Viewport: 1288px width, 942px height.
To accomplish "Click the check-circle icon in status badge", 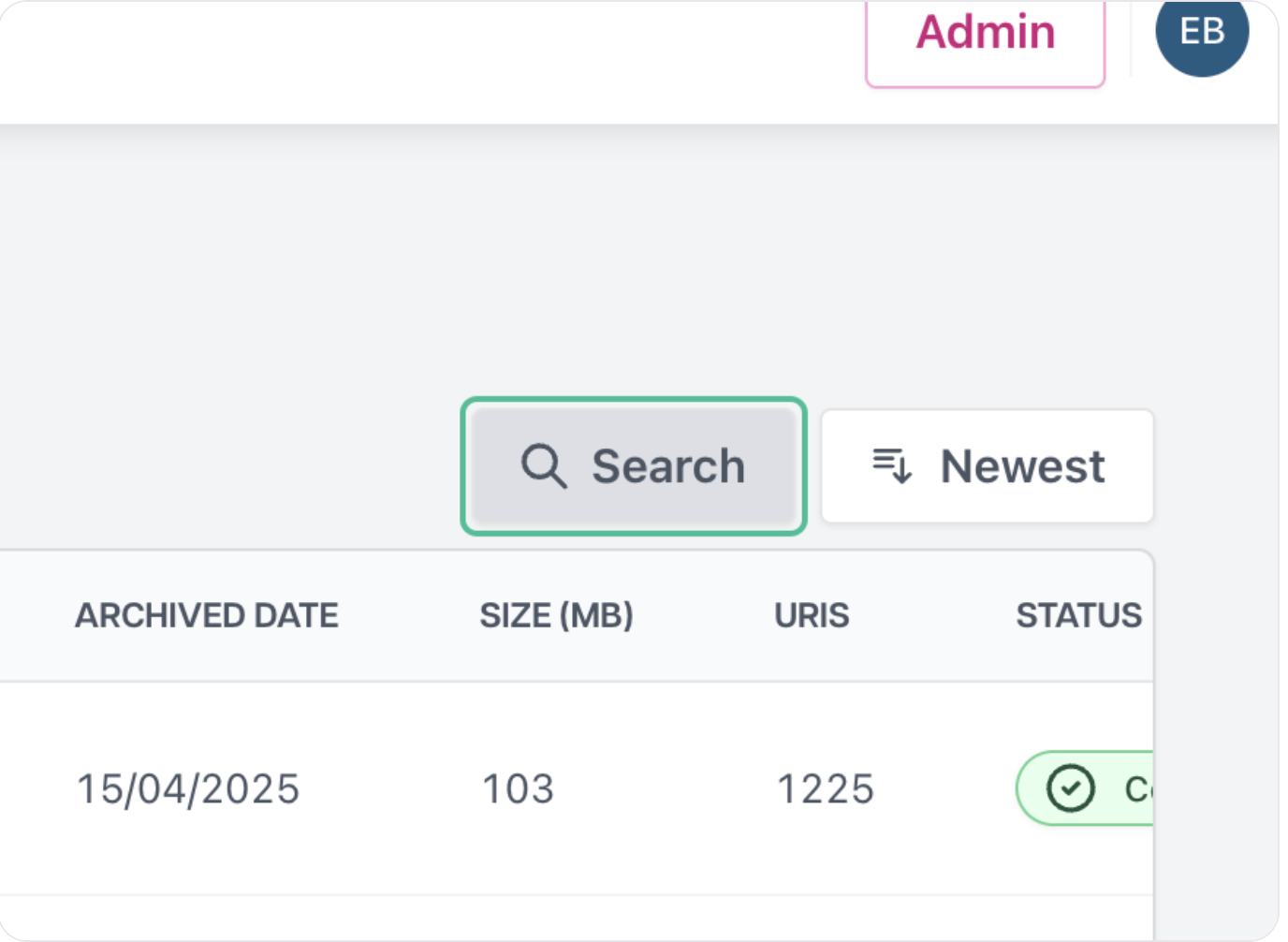I will [x=1071, y=788].
